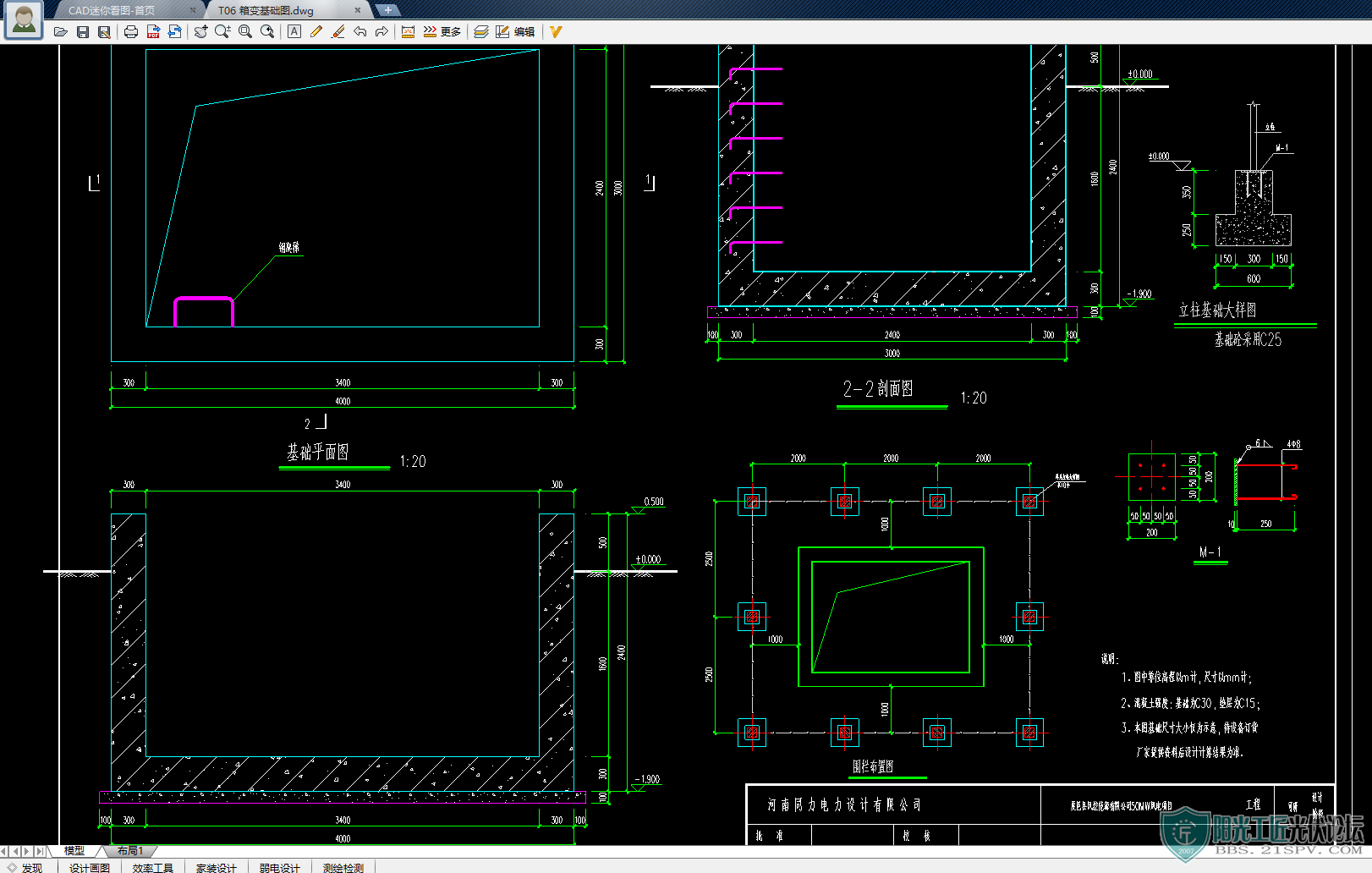Open the 发现 discover panel
This screenshot has width=1372, height=873.
click(x=25, y=867)
